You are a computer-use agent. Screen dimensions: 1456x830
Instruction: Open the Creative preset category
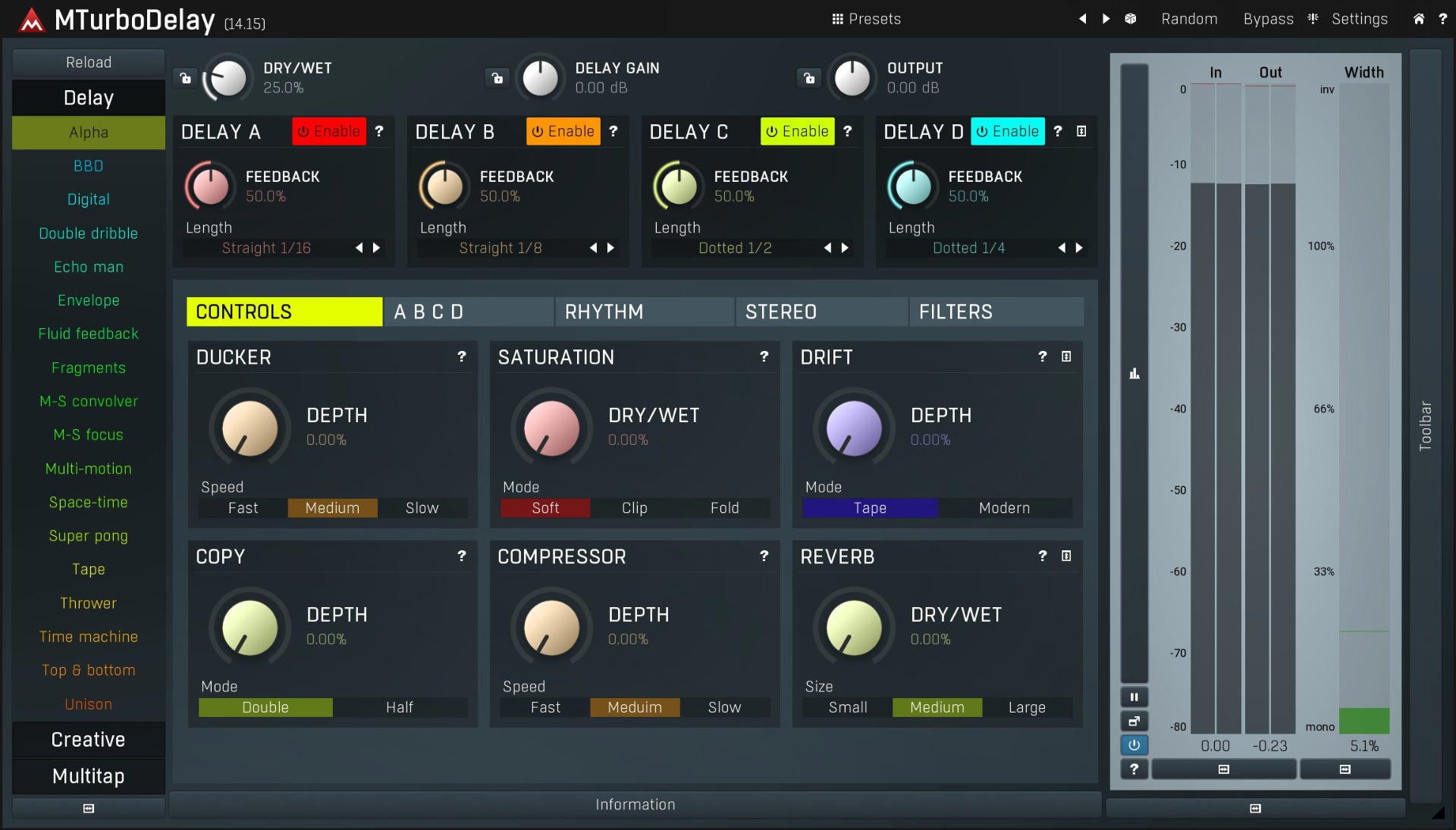(89, 740)
